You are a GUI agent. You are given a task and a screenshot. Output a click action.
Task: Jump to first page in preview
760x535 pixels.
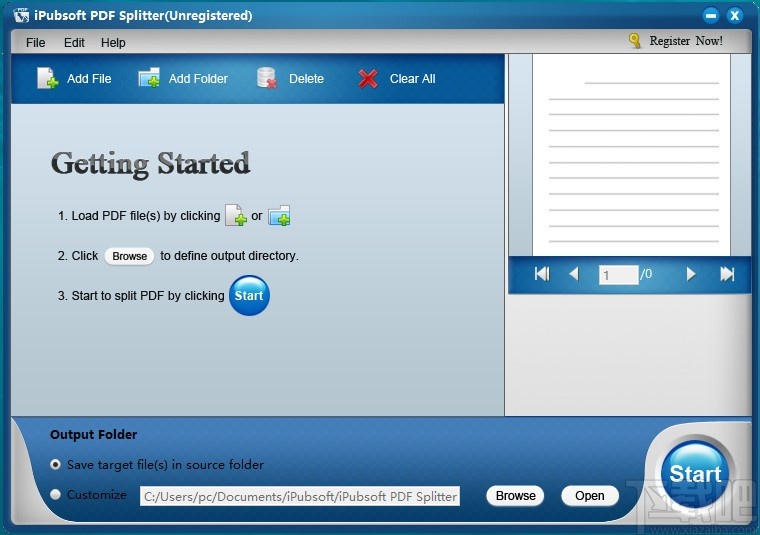click(x=542, y=274)
